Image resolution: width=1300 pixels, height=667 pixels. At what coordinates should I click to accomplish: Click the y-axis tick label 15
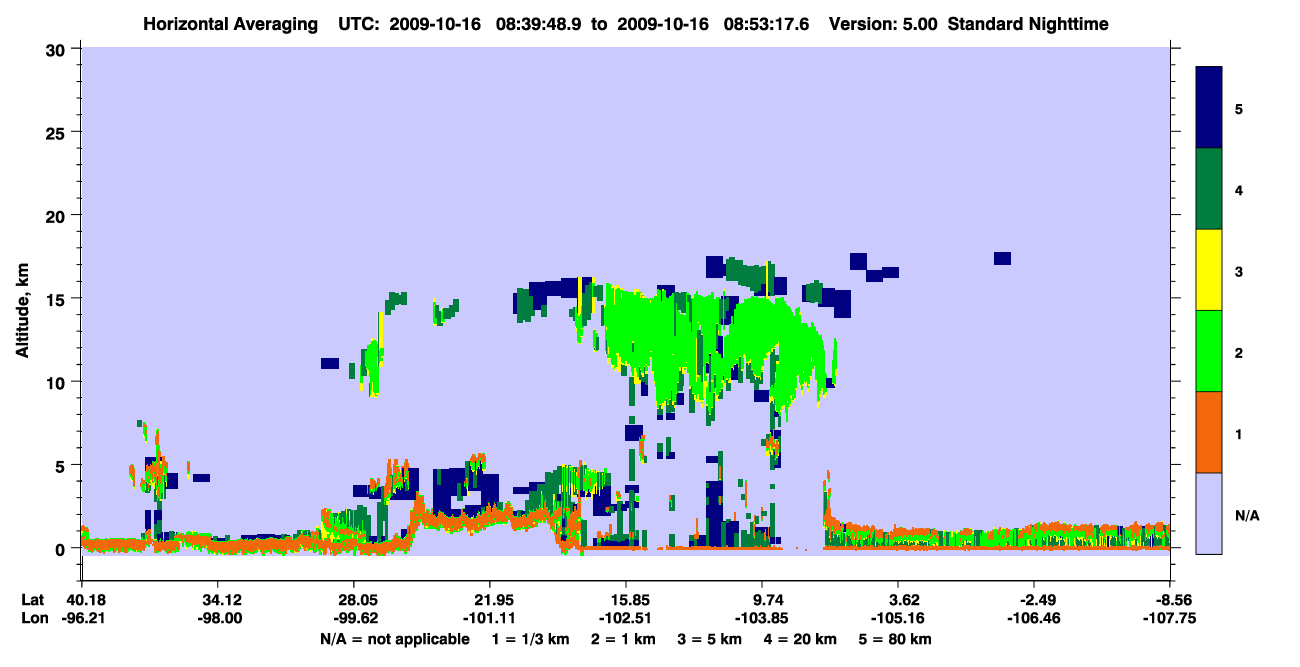[58, 298]
